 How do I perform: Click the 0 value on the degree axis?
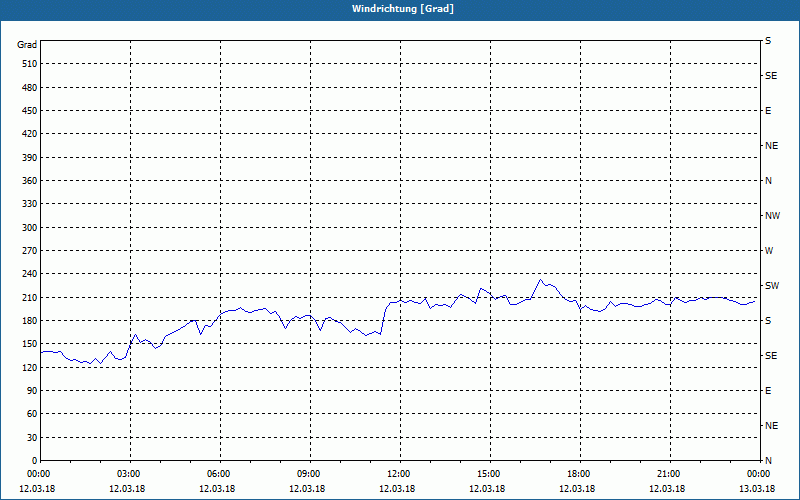34,460
